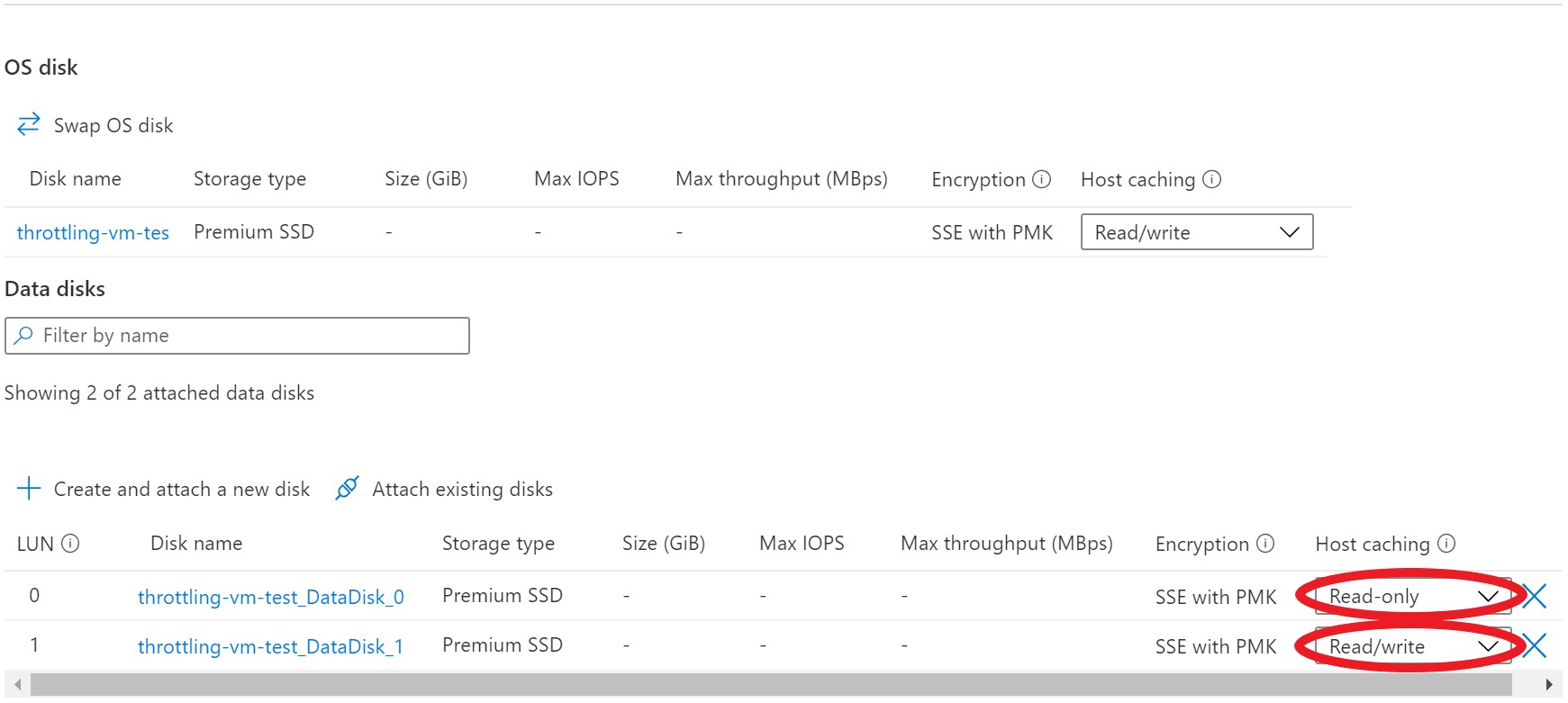Click the info icon beside data disks Encryption
The height and width of the screenshot is (703, 1568).
1265,544
